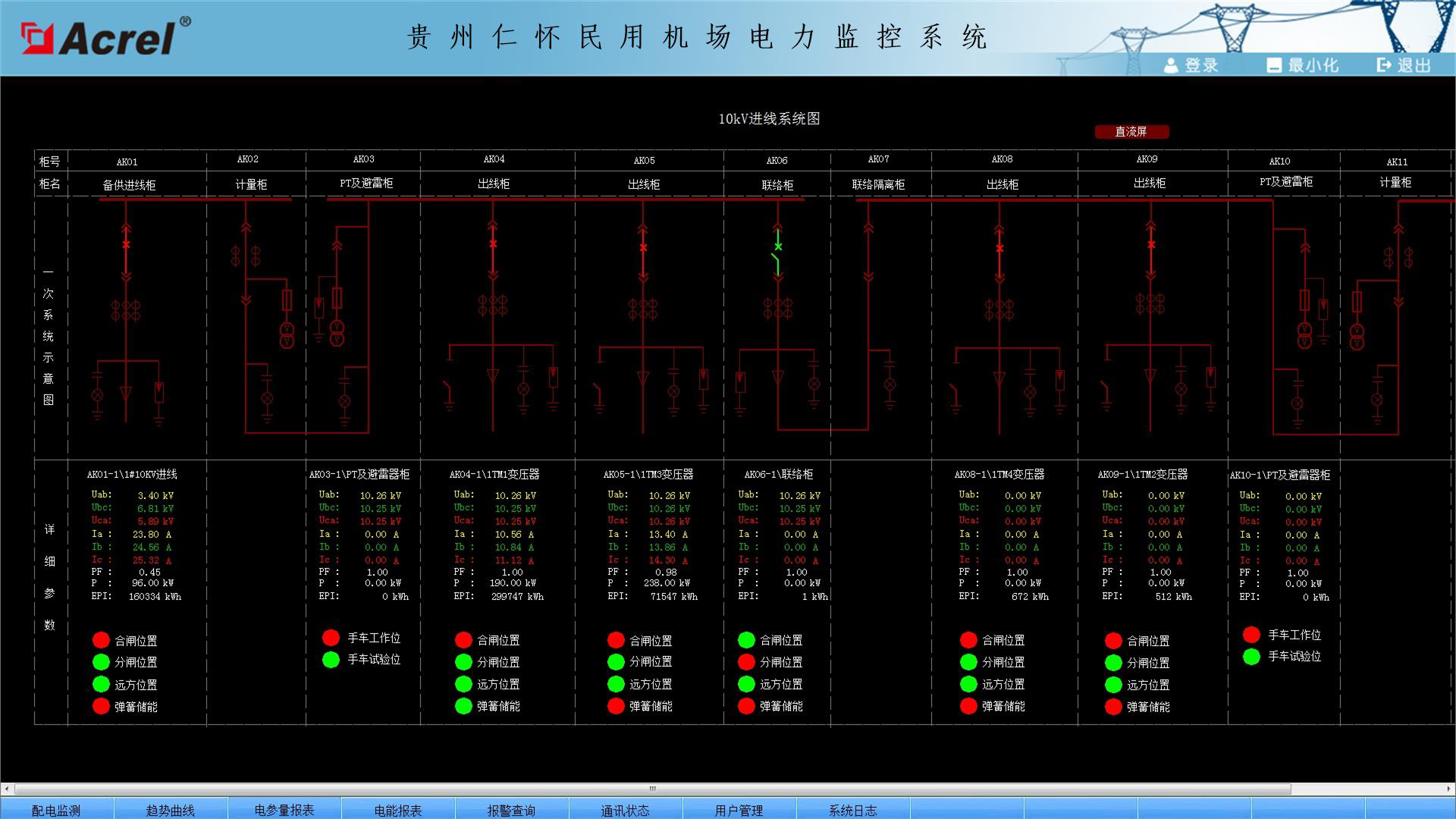Click AK06 合闸位置 green indicator
1456x819 pixels.
[746, 640]
